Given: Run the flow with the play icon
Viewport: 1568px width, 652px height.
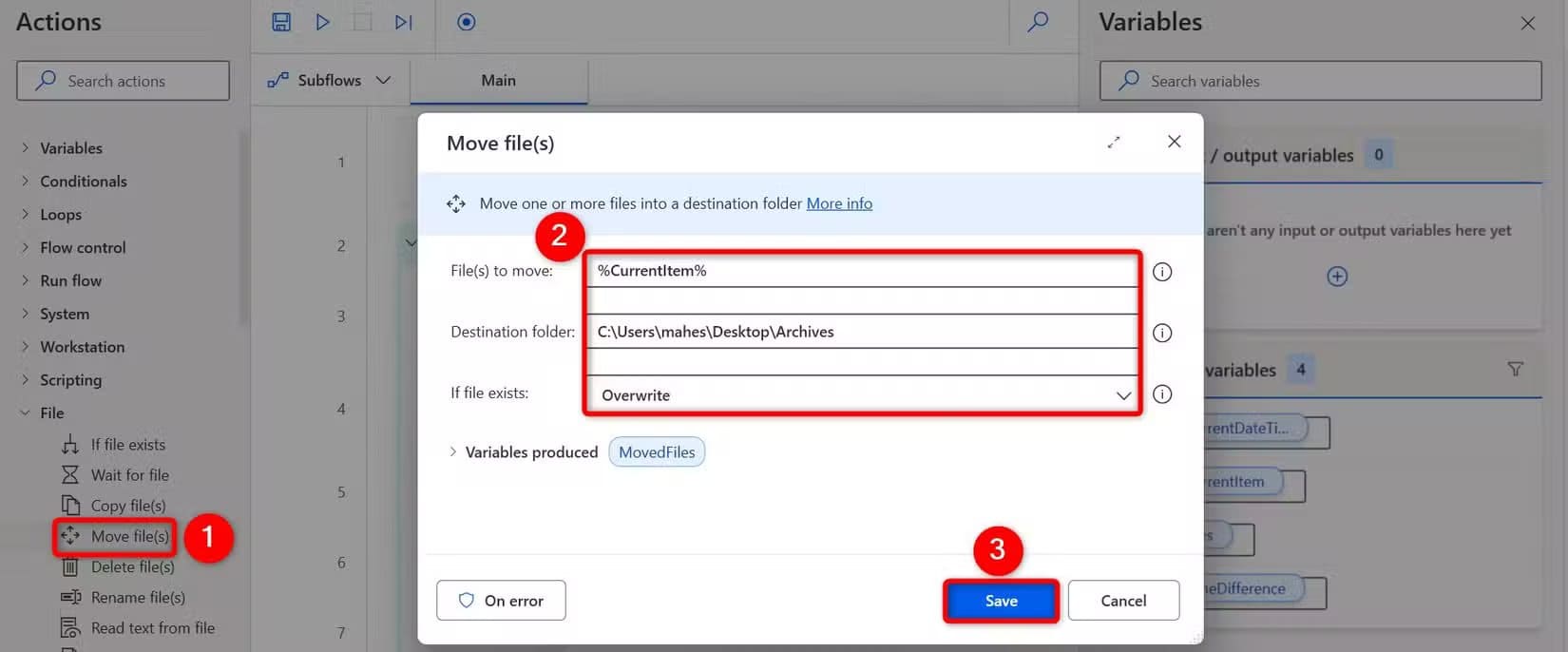Looking at the screenshot, I should pos(323,22).
